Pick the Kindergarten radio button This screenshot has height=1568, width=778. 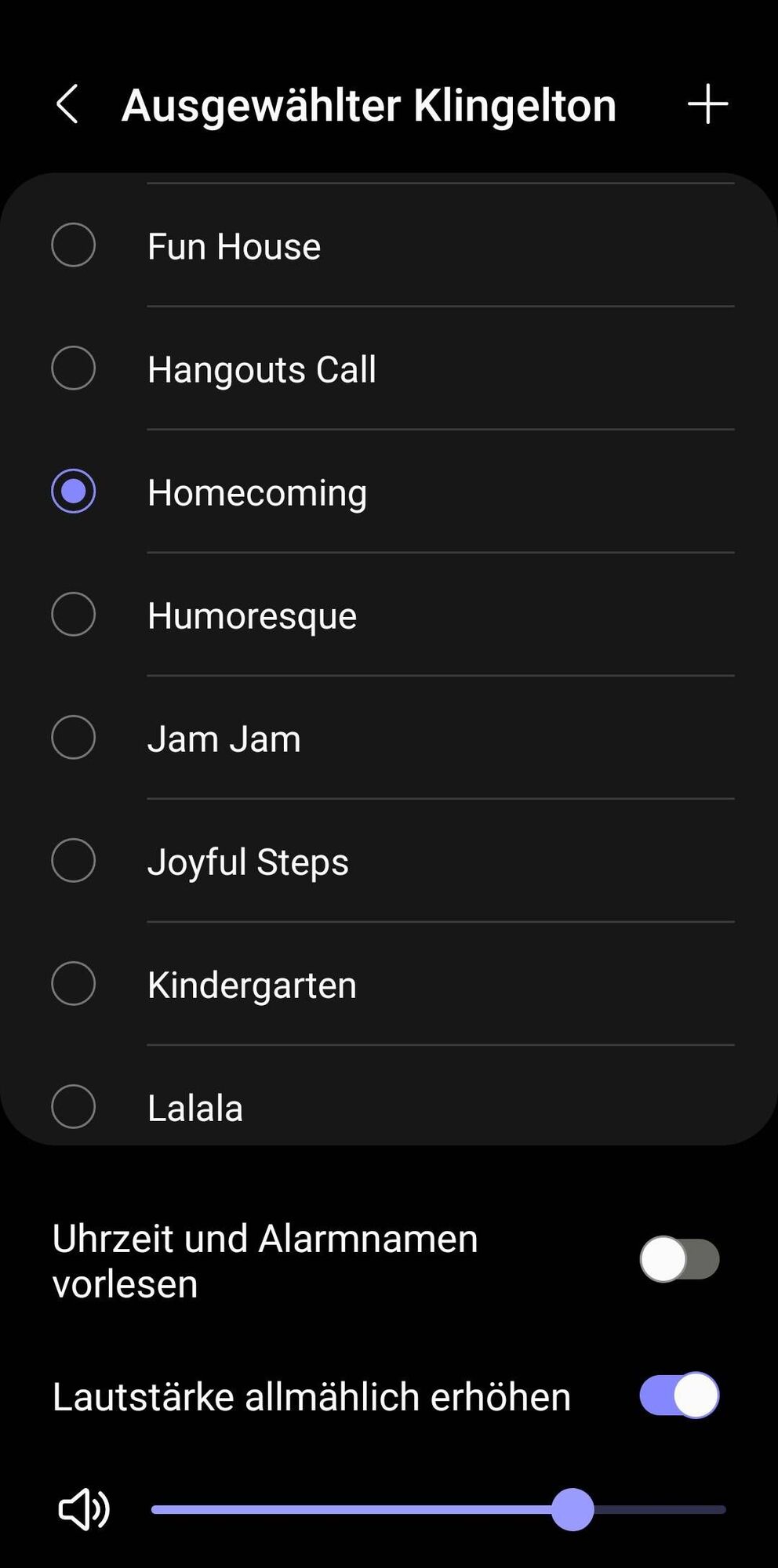click(x=74, y=984)
